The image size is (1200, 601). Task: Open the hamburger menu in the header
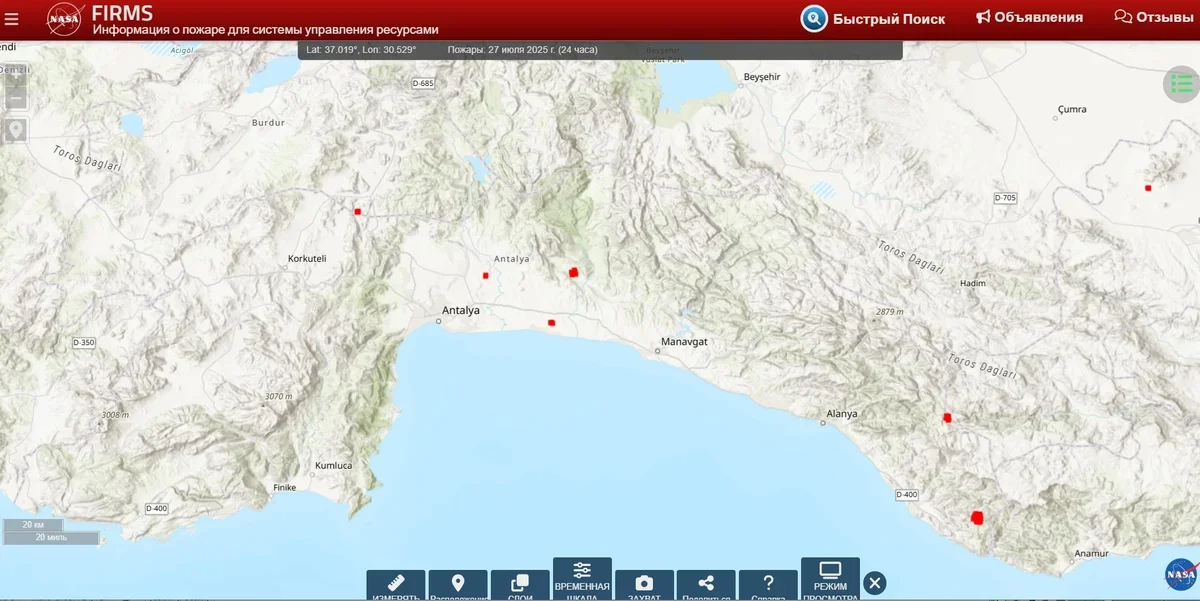[x=12, y=19]
